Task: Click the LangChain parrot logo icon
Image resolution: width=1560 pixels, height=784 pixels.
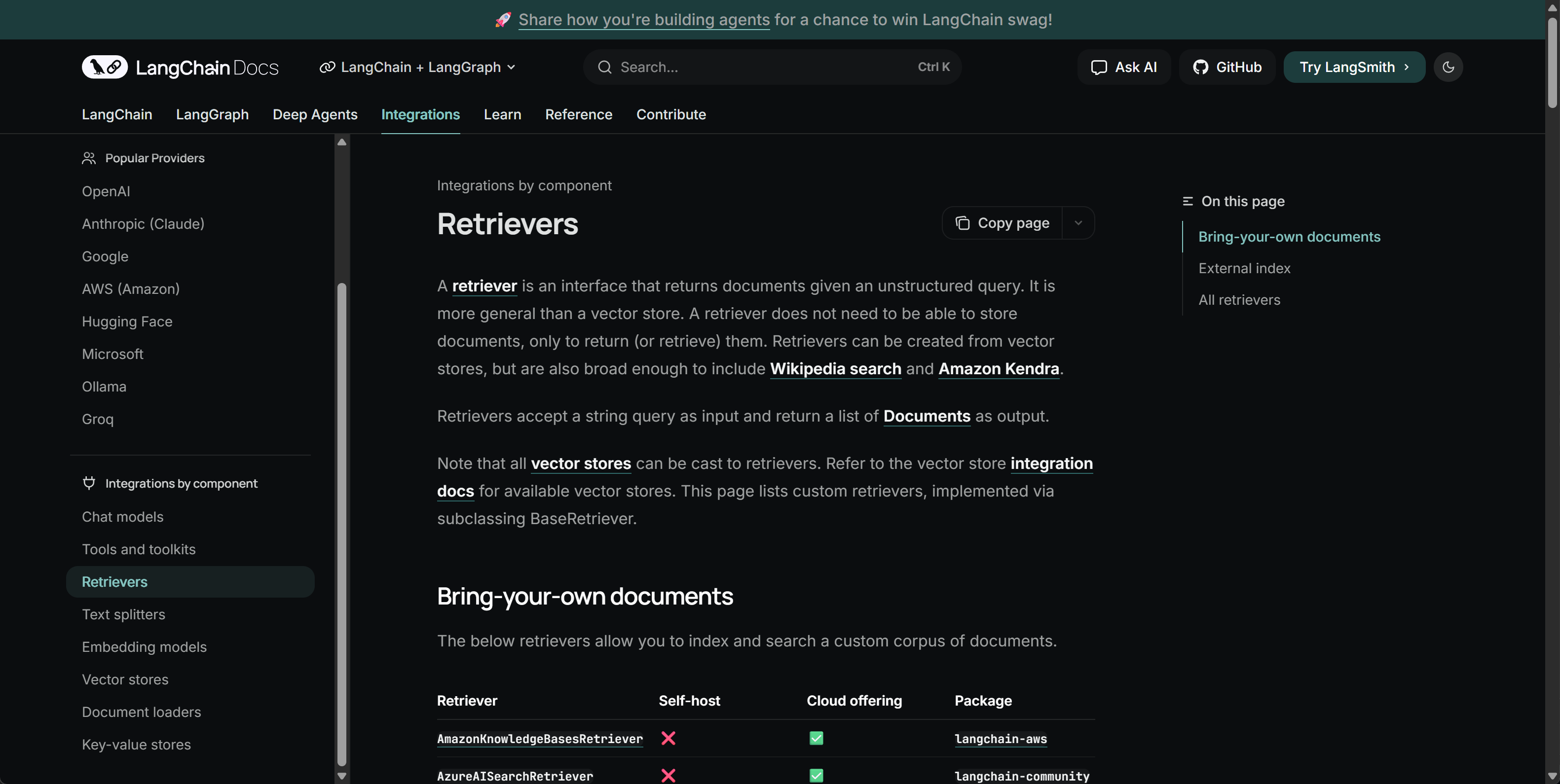Action: [105, 67]
